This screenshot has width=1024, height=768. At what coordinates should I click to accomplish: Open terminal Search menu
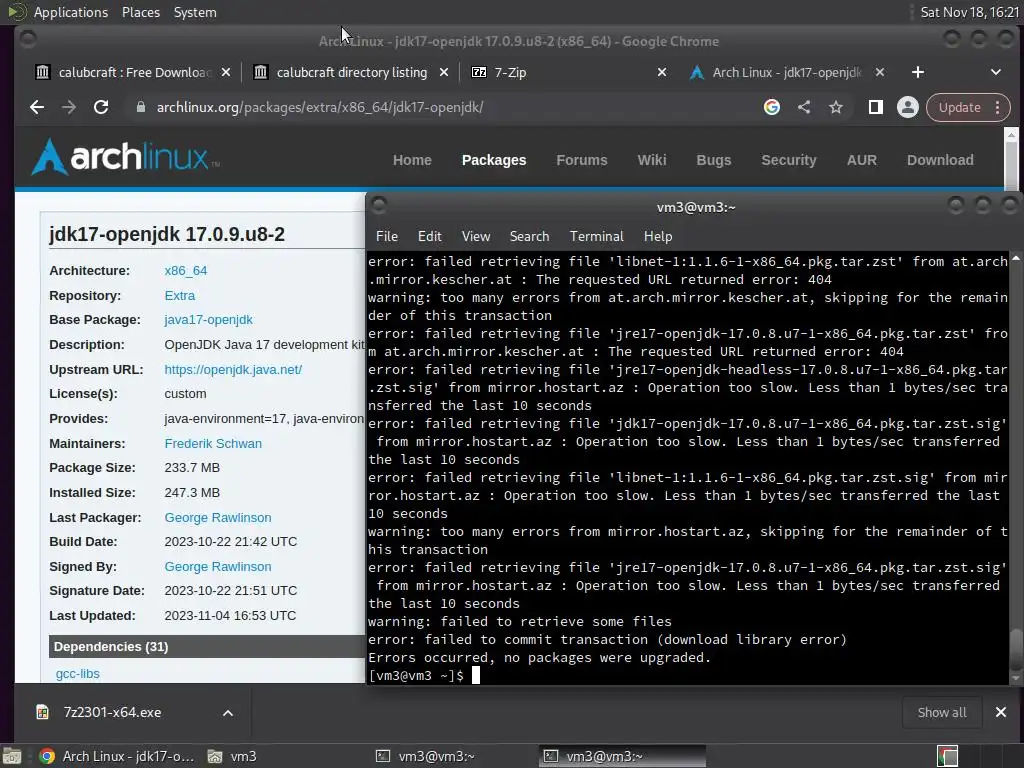530,236
